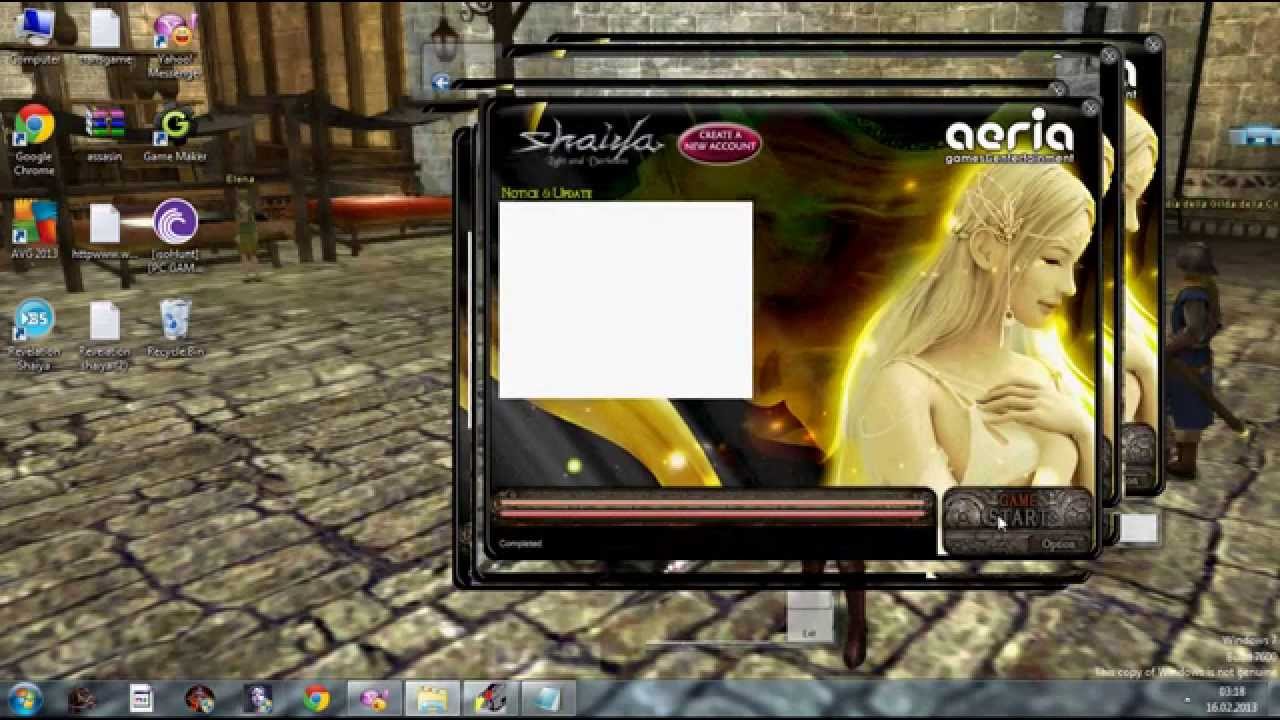Open the Recycle Bin
The width and height of the screenshot is (1280, 720).
175,328
